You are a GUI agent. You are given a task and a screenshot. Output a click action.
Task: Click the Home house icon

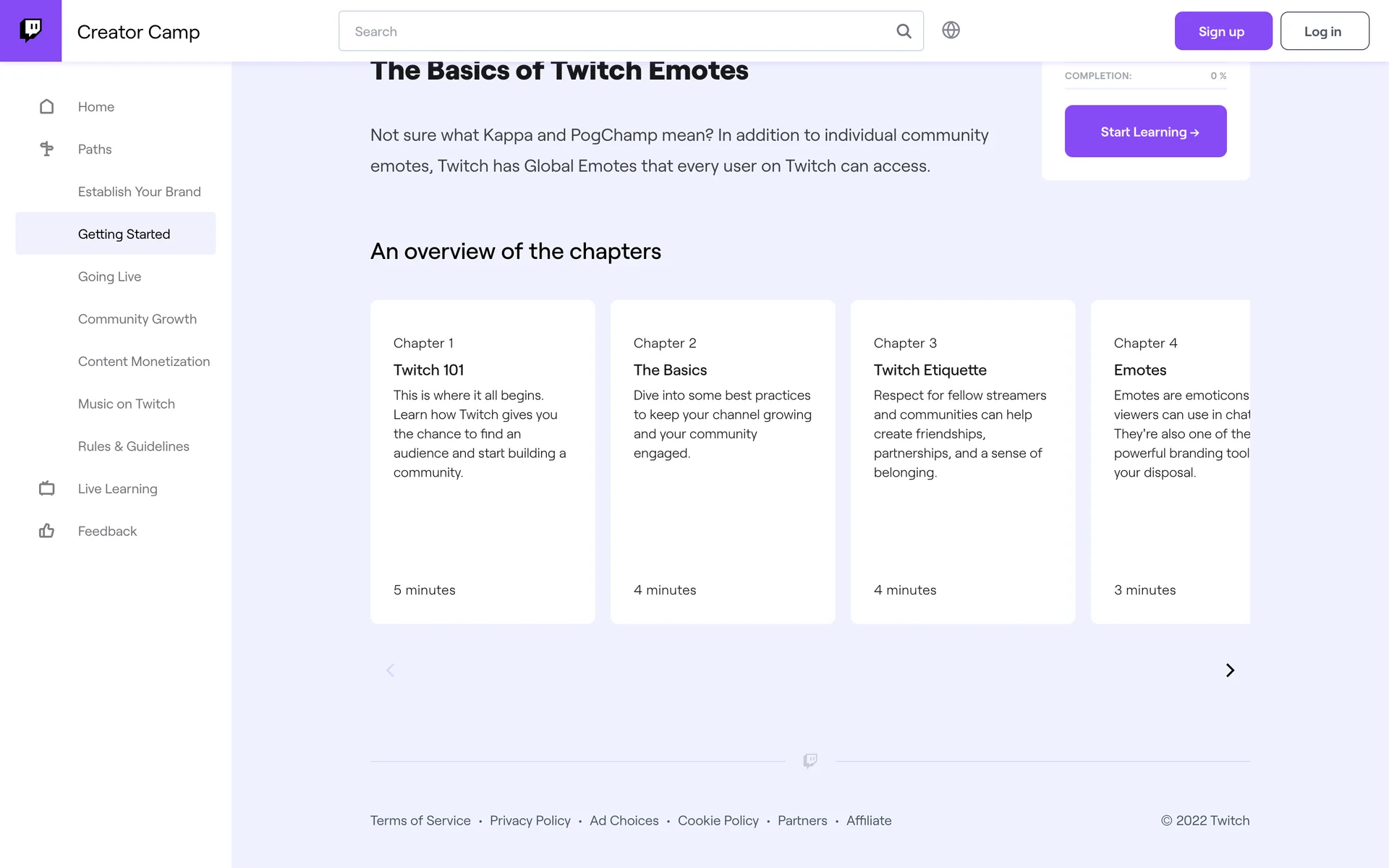click(47, 107)
